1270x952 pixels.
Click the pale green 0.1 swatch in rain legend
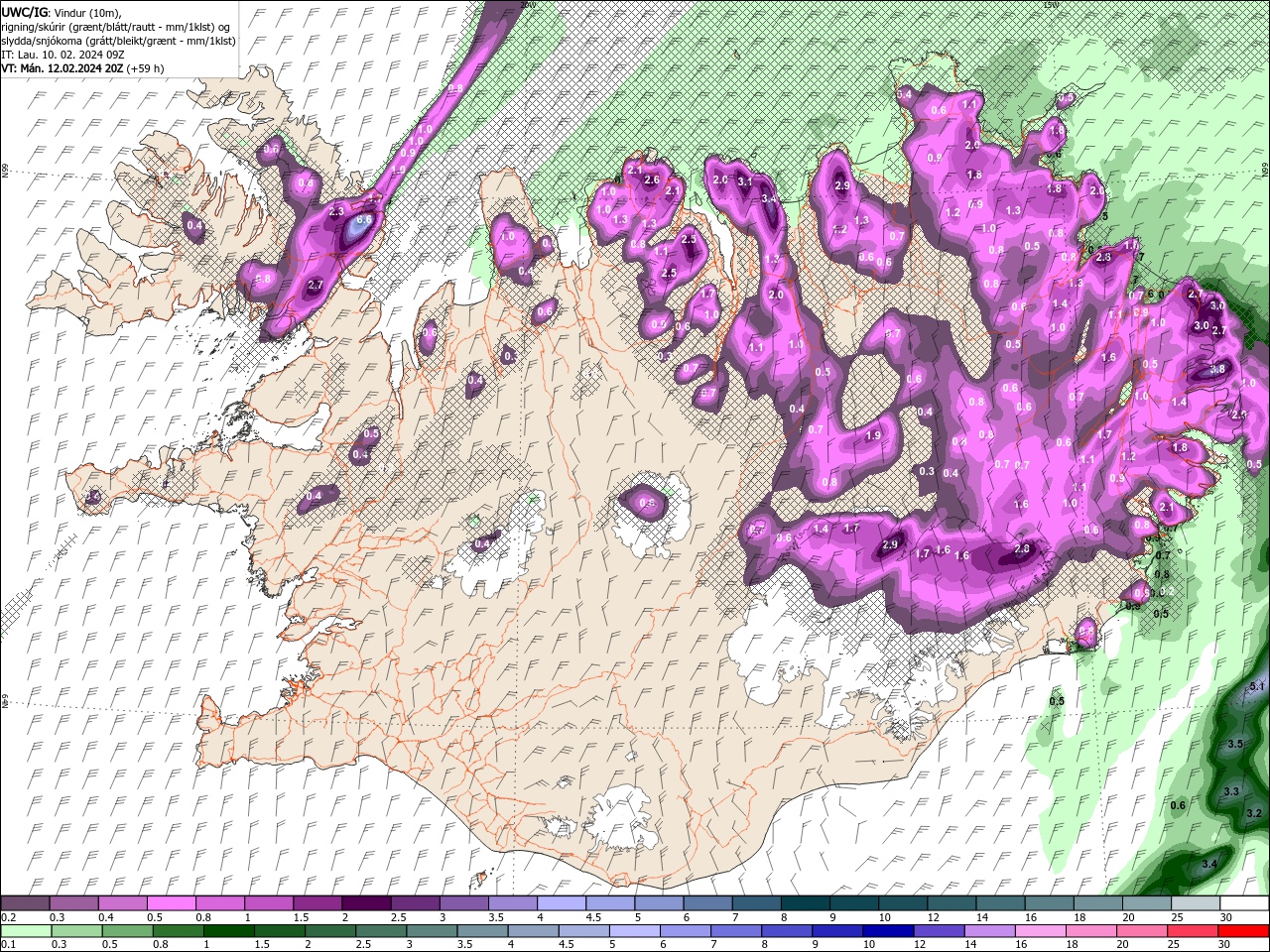coord(25,931)
